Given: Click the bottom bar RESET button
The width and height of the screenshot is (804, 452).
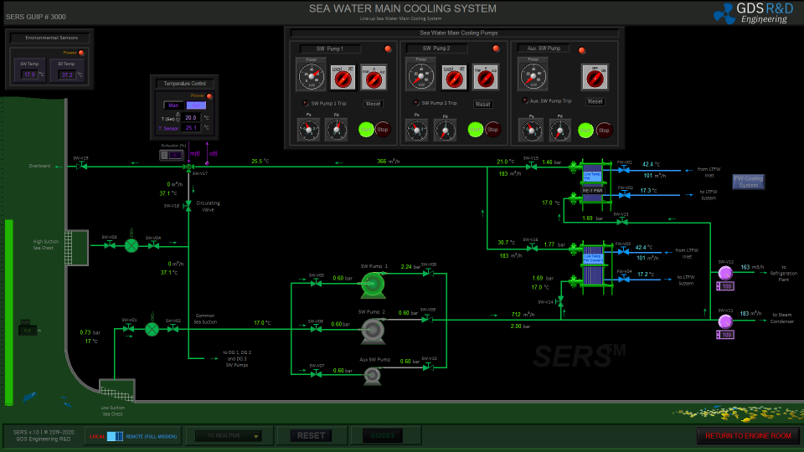Looking at the screenshot, I should pyautogui.click(x=311, y=436).
